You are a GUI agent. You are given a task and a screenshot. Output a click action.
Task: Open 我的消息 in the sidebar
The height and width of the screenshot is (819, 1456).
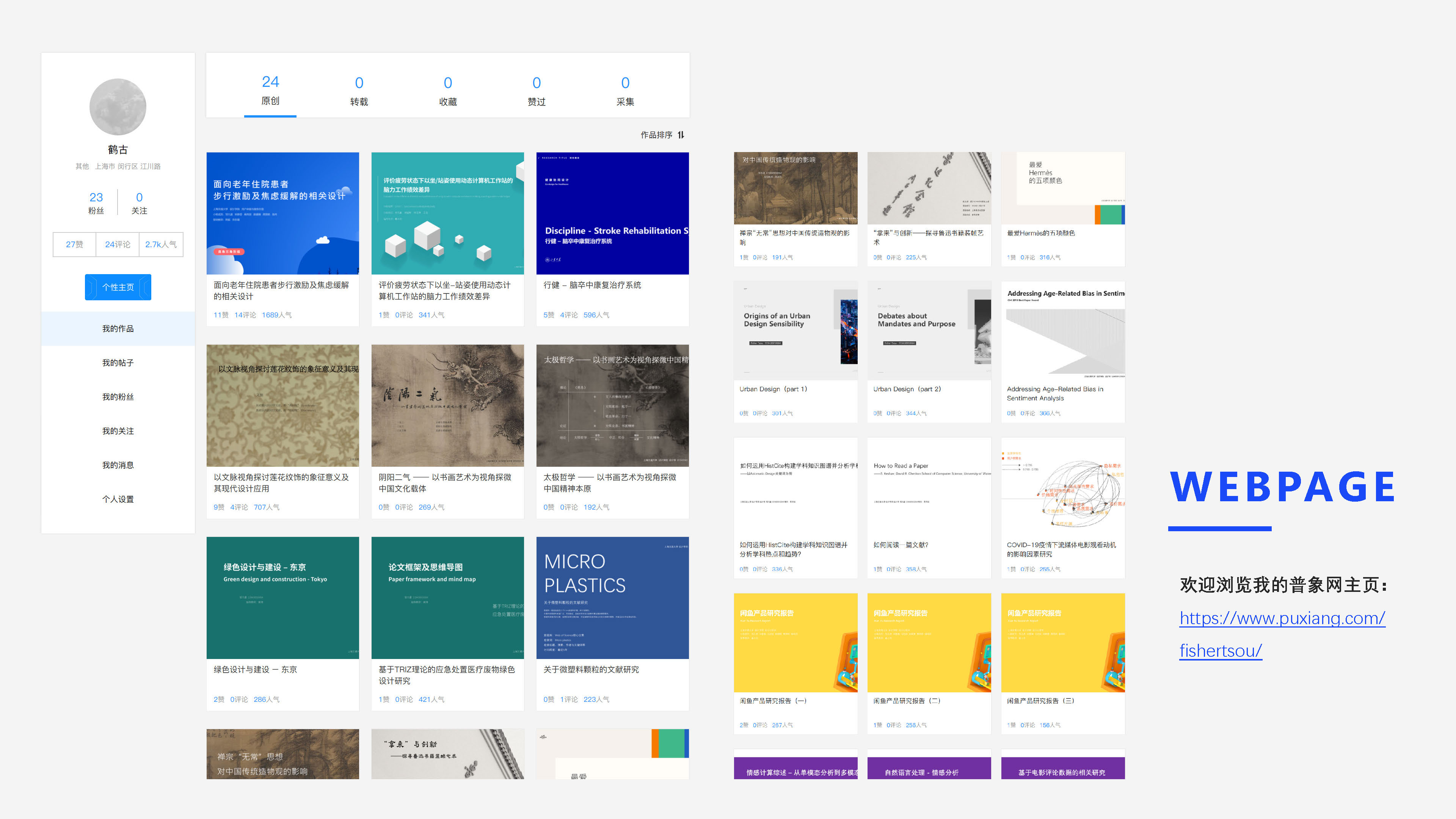click(x=118, y=464)
